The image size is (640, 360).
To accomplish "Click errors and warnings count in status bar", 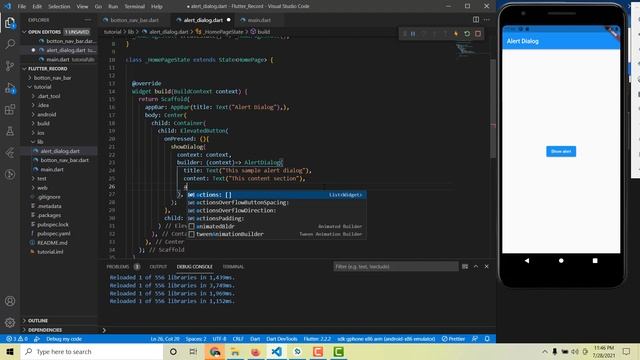I will 17,339.
